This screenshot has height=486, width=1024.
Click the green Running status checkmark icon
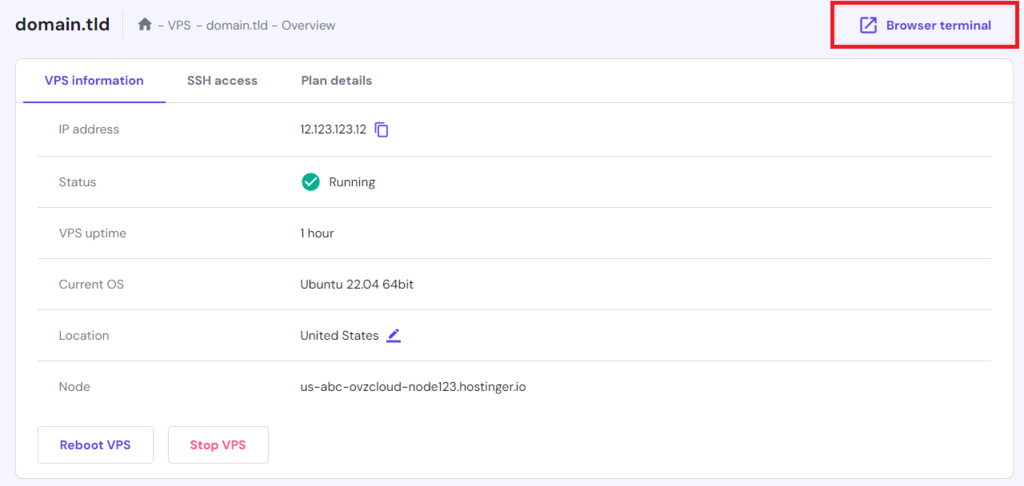pos(310,182)
